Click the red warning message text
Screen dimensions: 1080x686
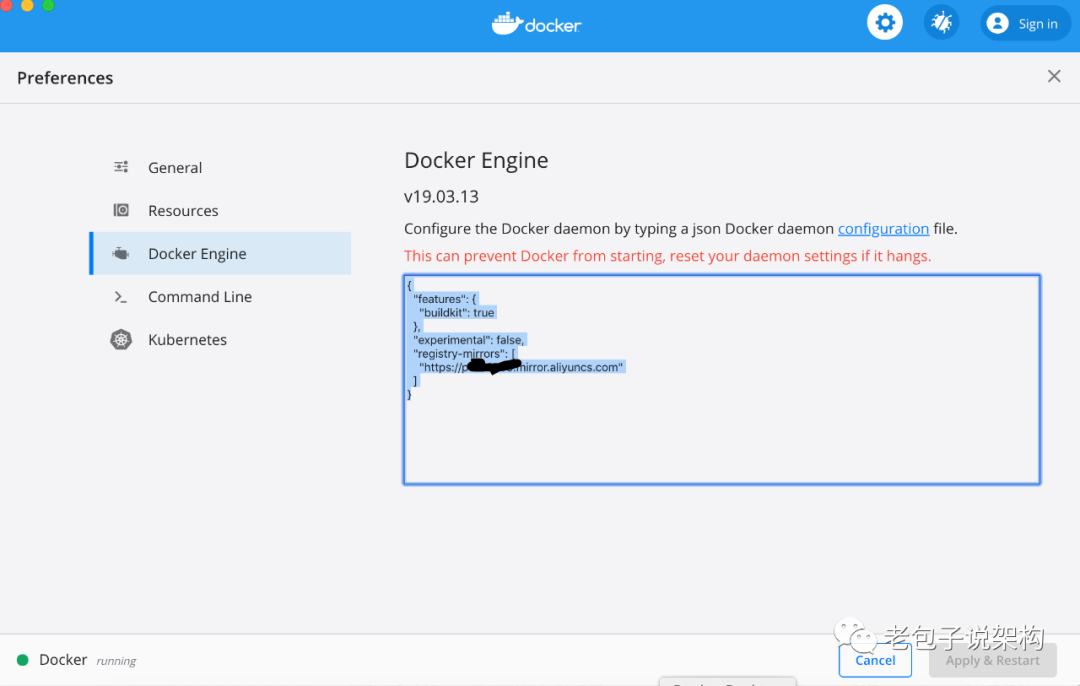click(667, 256)
